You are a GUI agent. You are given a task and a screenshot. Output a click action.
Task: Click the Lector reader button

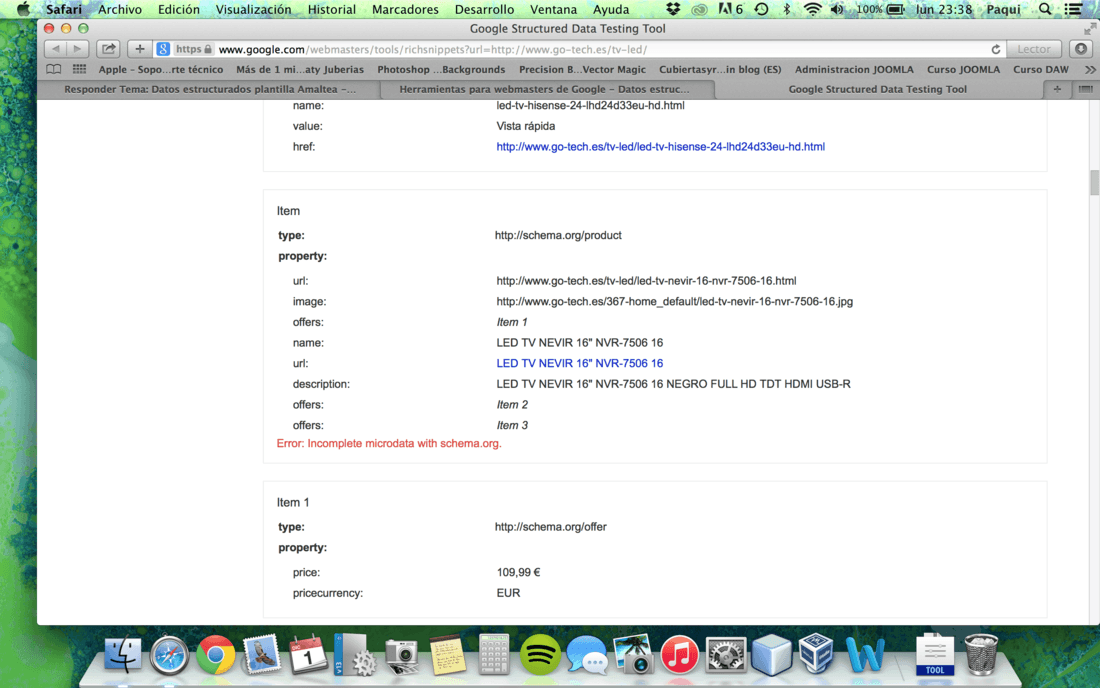1034,49
